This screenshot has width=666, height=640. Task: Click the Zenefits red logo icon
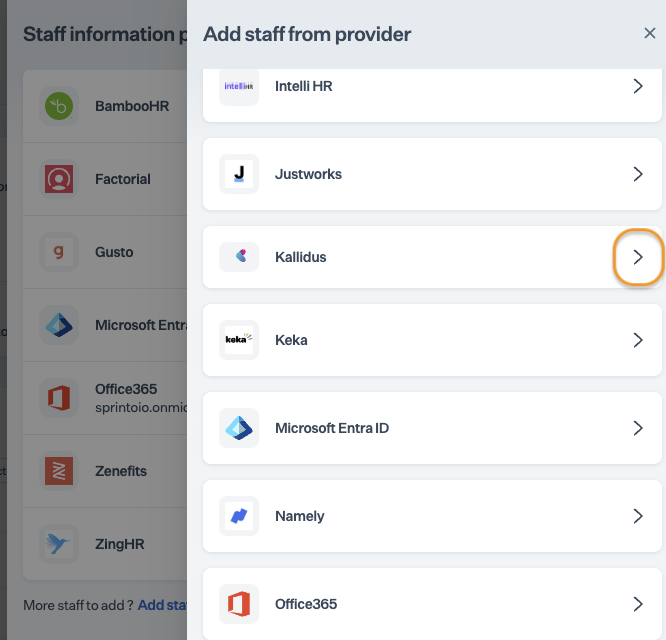tap(59, 471)
